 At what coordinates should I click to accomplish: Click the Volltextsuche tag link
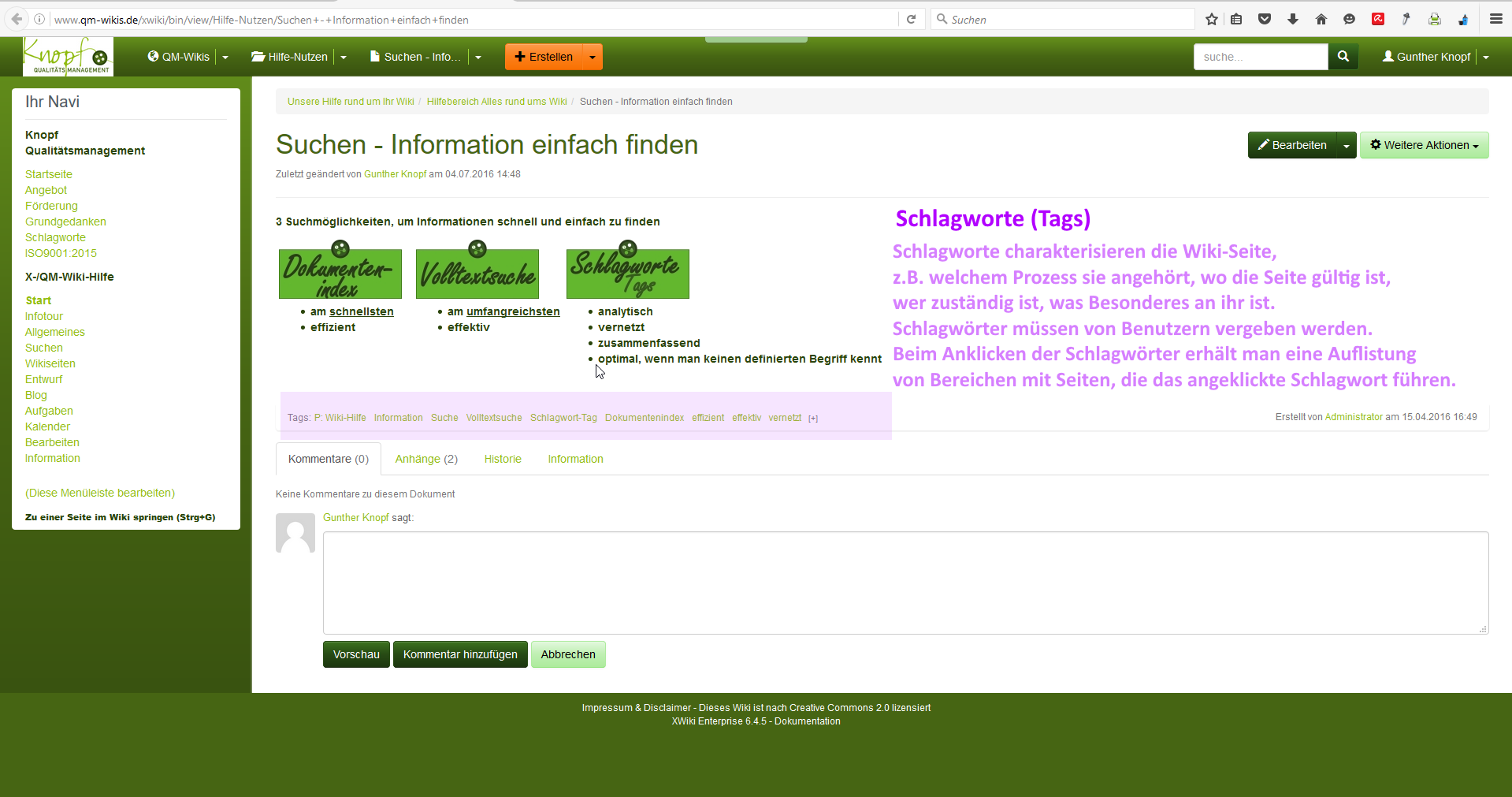pos(494,418)
